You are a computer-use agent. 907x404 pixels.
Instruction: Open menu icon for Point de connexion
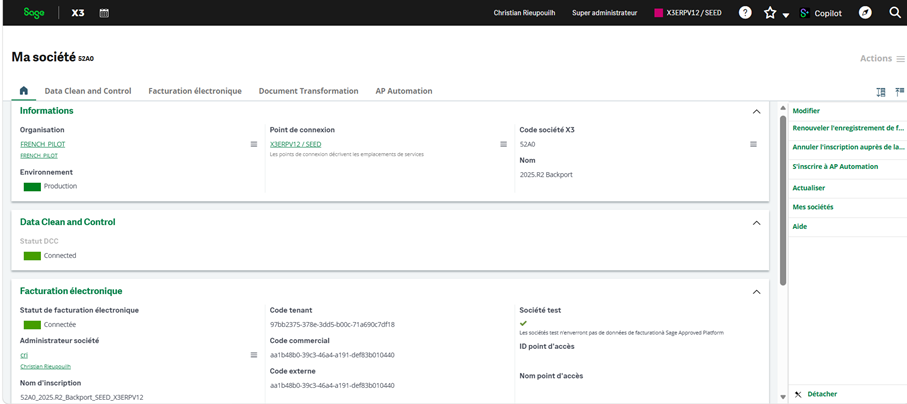click(x=503, y=144)
